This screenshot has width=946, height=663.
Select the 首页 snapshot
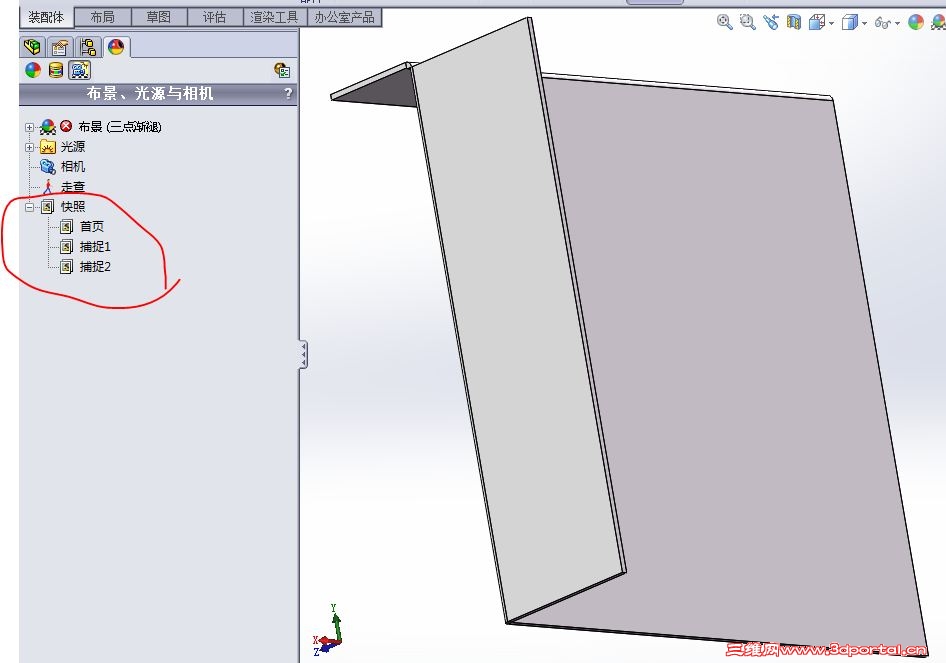tap(92, 227)
